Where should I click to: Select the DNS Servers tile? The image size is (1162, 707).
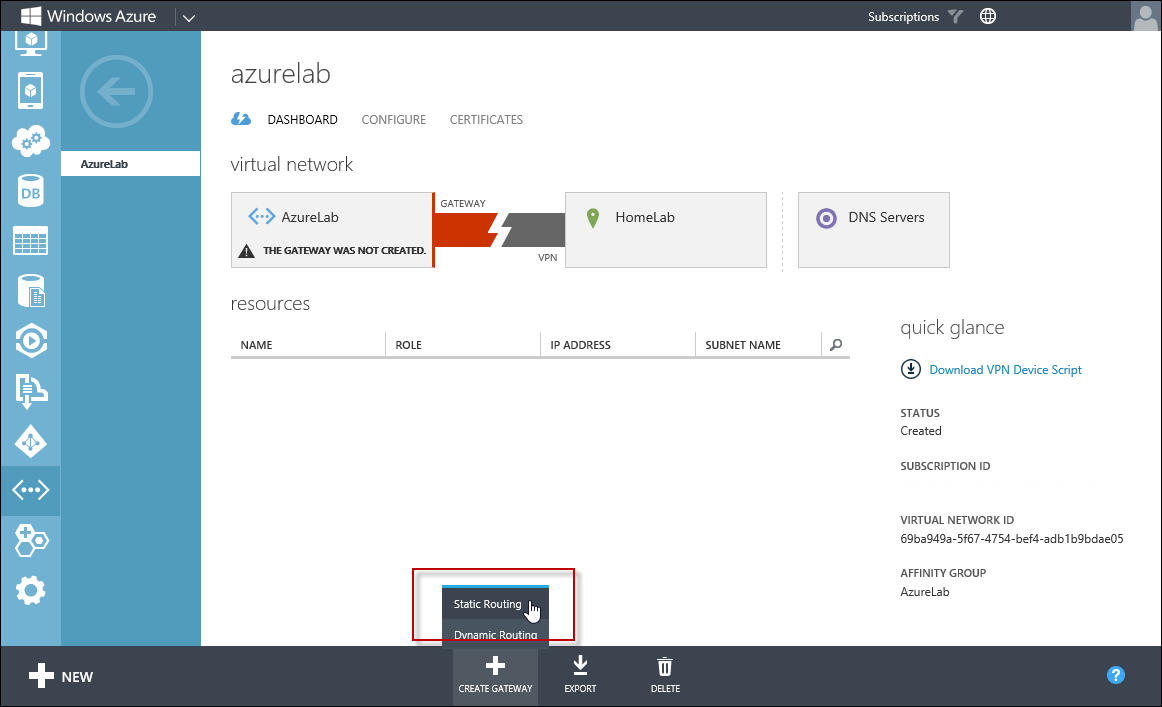pyautogui.click(x=873, y=230)
